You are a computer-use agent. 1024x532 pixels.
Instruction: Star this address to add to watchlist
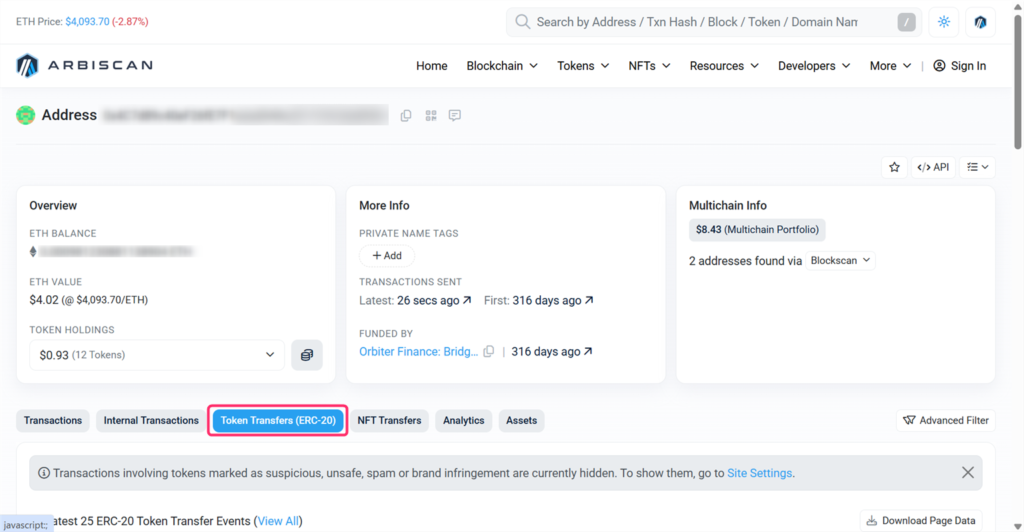tap(894, 167)
